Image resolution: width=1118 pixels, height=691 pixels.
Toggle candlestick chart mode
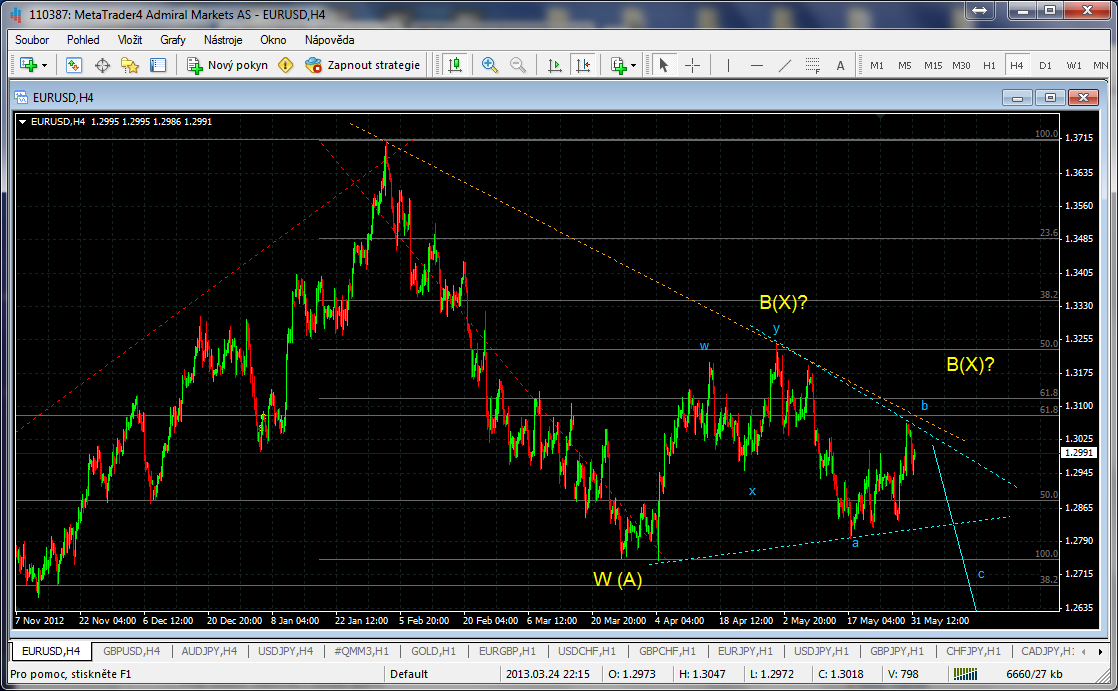454,65
